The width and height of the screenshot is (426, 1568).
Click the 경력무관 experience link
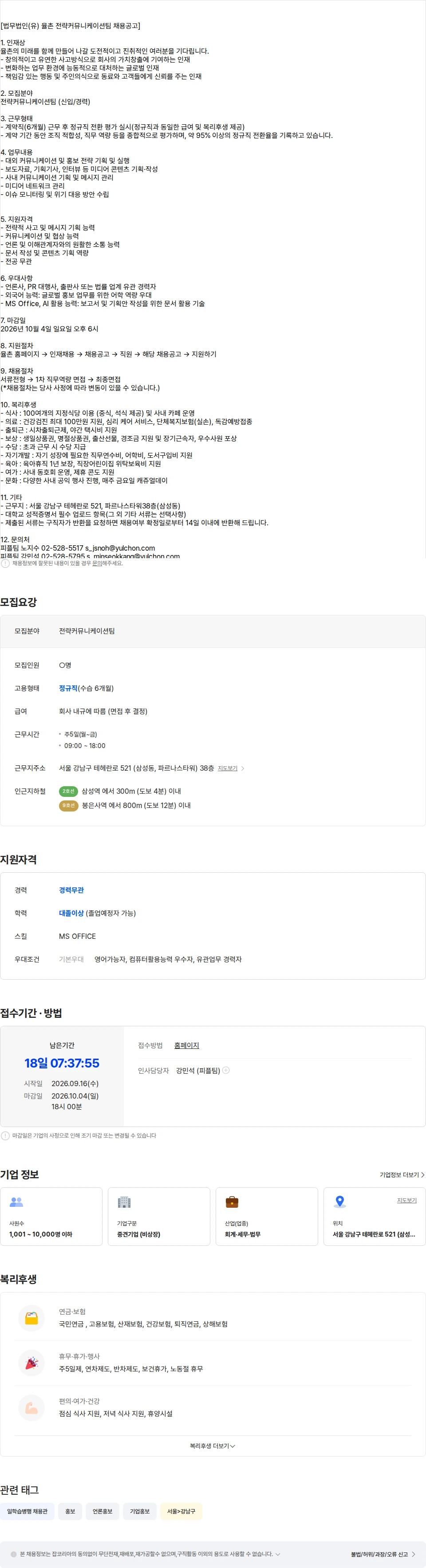(71, 890)
